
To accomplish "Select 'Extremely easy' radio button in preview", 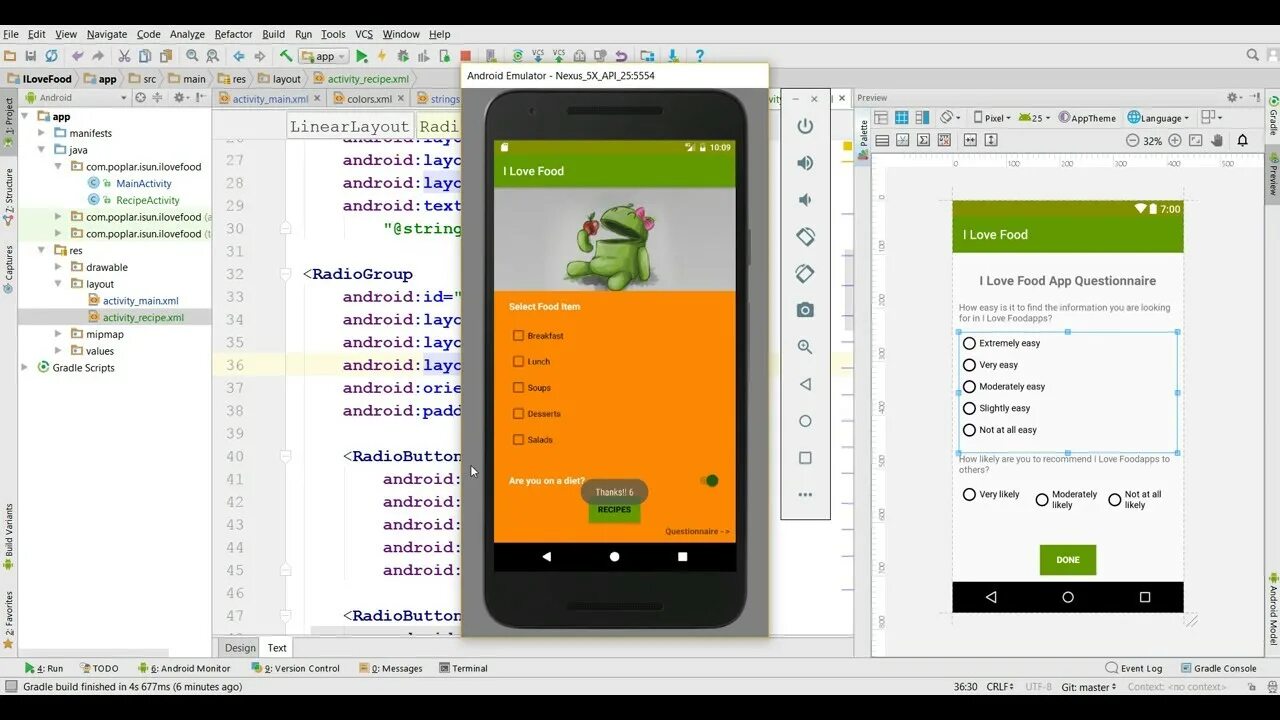I will (969, 343).
